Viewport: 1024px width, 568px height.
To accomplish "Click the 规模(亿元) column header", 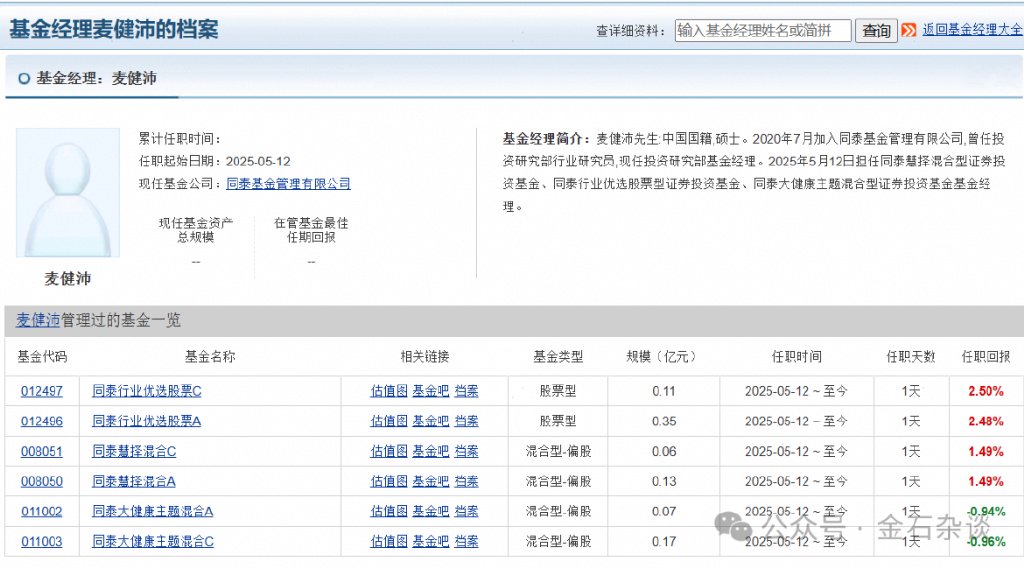I will (x=662, y=356).
